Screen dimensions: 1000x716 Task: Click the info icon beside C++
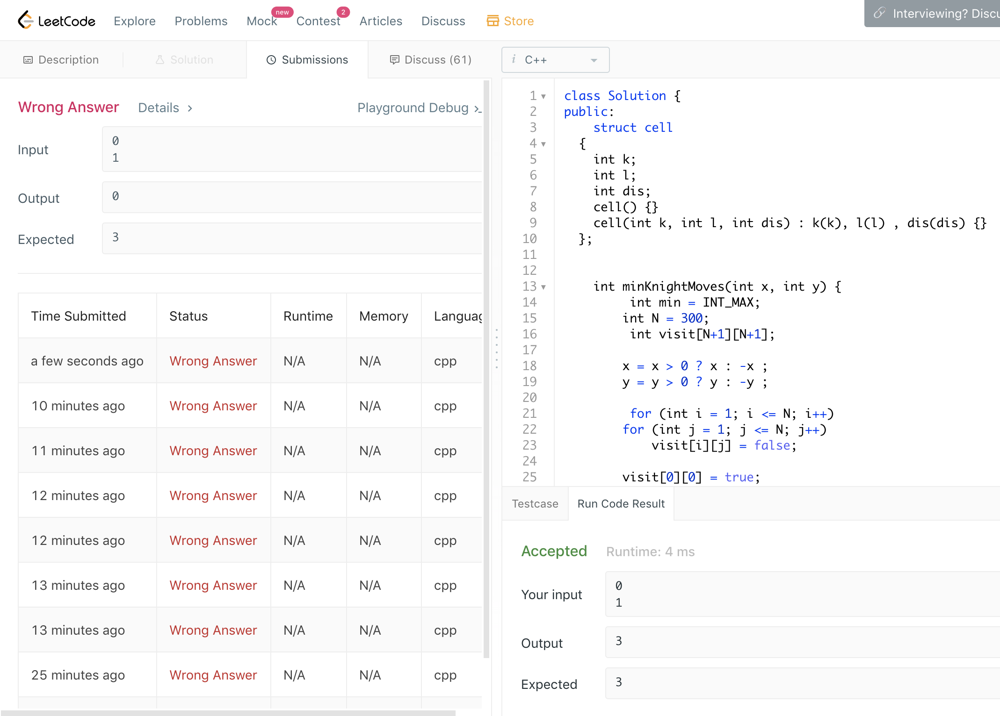click(x=513, y=59)
